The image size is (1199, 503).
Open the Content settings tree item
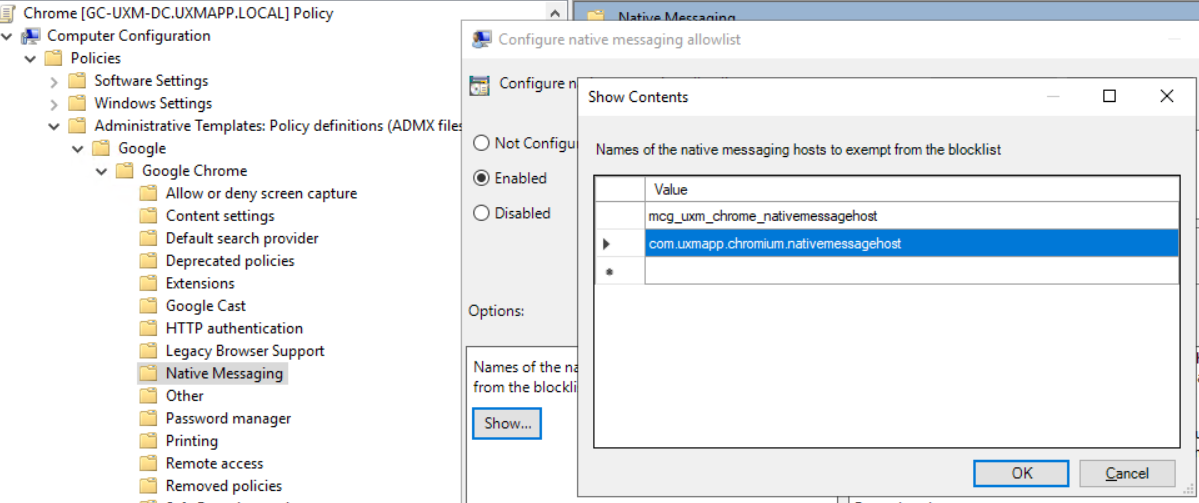[220, 216]
